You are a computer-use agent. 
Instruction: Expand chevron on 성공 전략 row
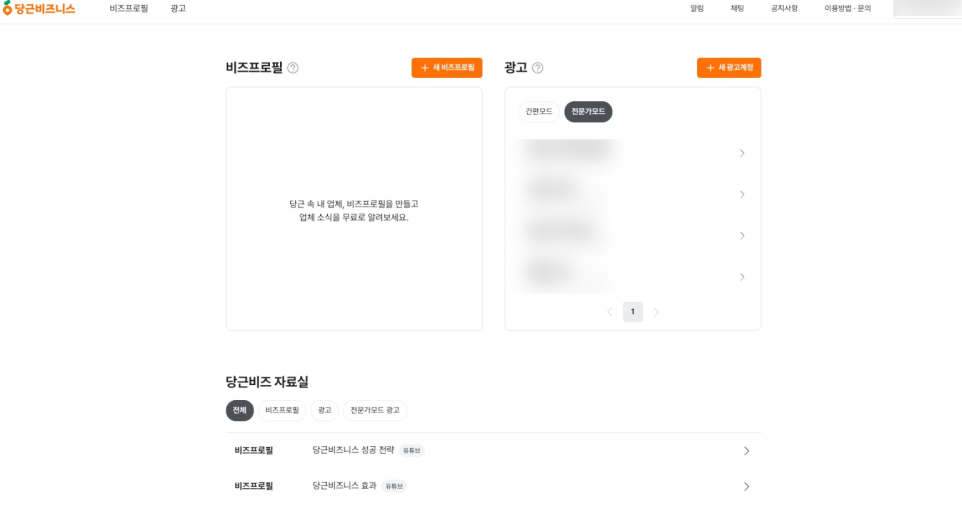click(x=746, y=451)
